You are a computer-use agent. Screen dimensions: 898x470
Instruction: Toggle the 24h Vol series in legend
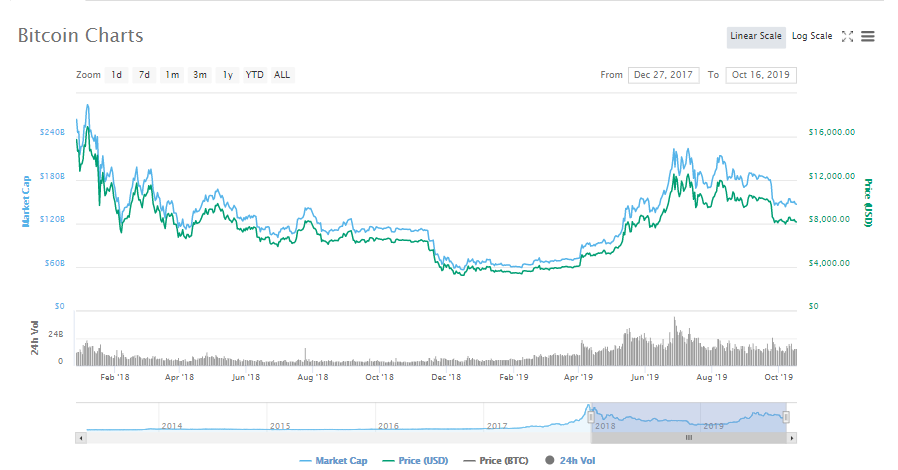point(570,461)
